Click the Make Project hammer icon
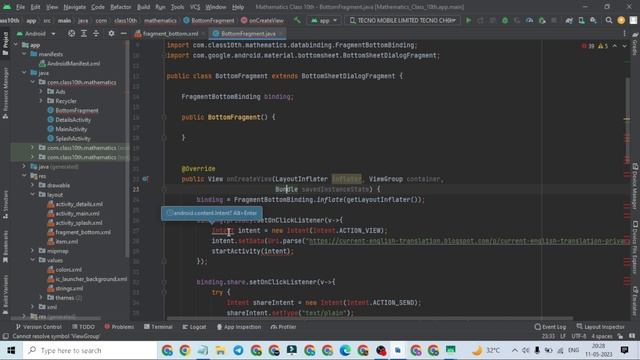Screen dimensions: 640x360 click(297, 20)
